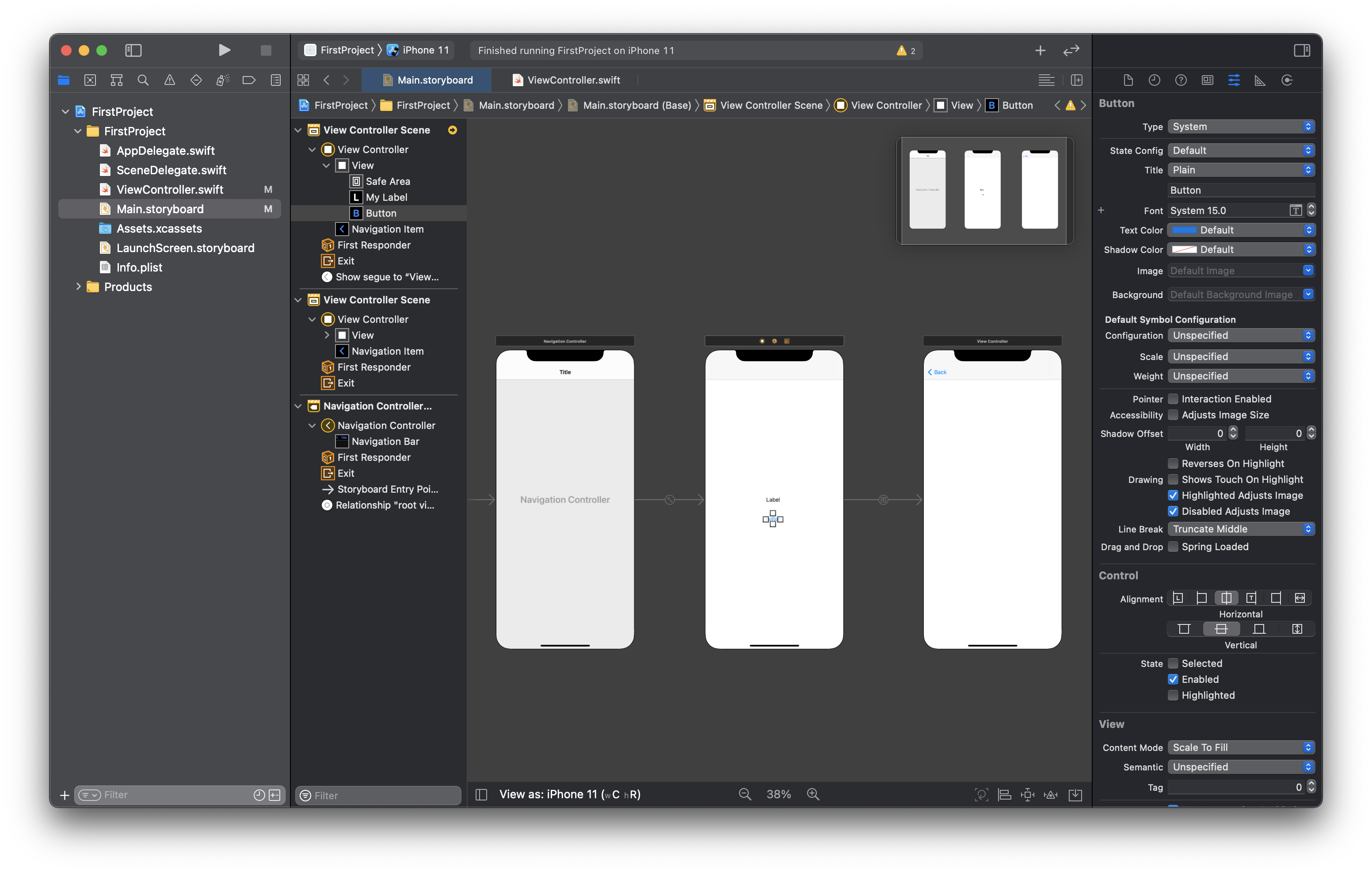
Task: Open the issue navigator warning icon
Action: [170, 80]
